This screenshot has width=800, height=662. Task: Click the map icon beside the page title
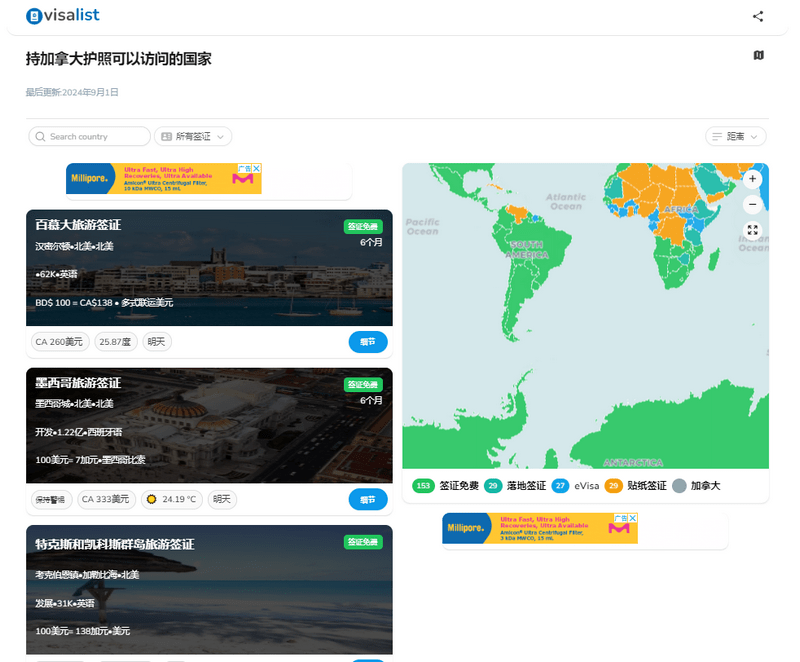(x=761, y=57)
